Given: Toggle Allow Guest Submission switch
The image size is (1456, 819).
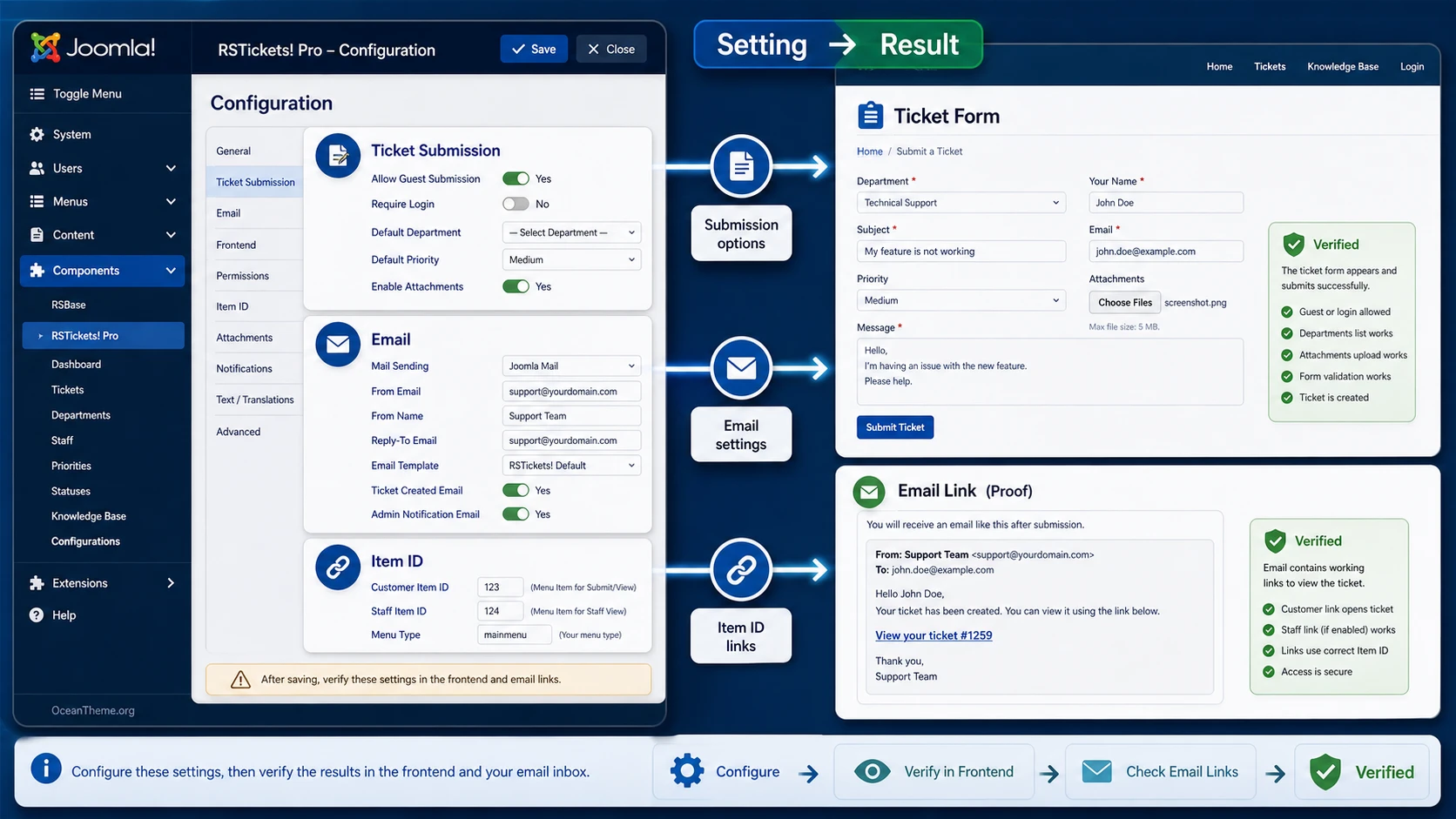Looking at the screenshot, I should point(516,178).
